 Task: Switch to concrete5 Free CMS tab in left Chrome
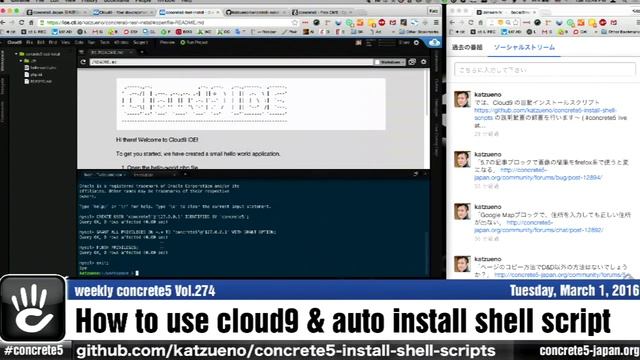coord(322,12)
